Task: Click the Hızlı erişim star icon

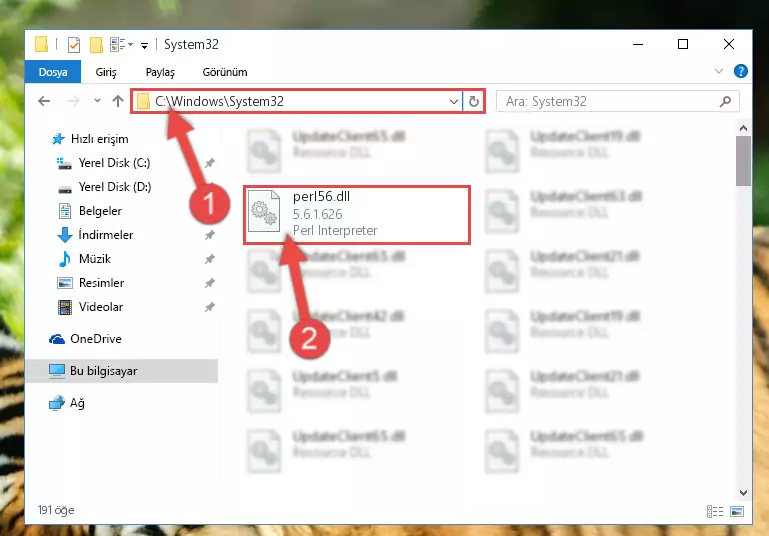Action: click(58, 139)
